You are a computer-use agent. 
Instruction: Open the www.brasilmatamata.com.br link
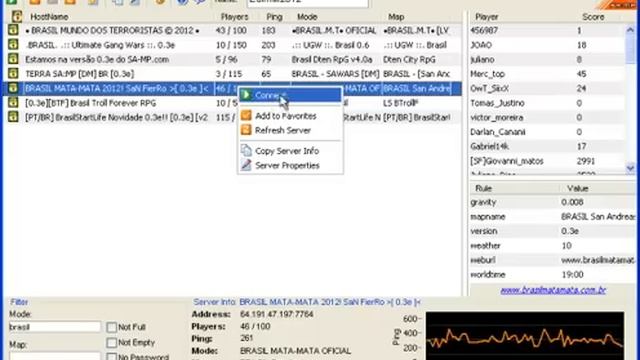click(553, 290)
